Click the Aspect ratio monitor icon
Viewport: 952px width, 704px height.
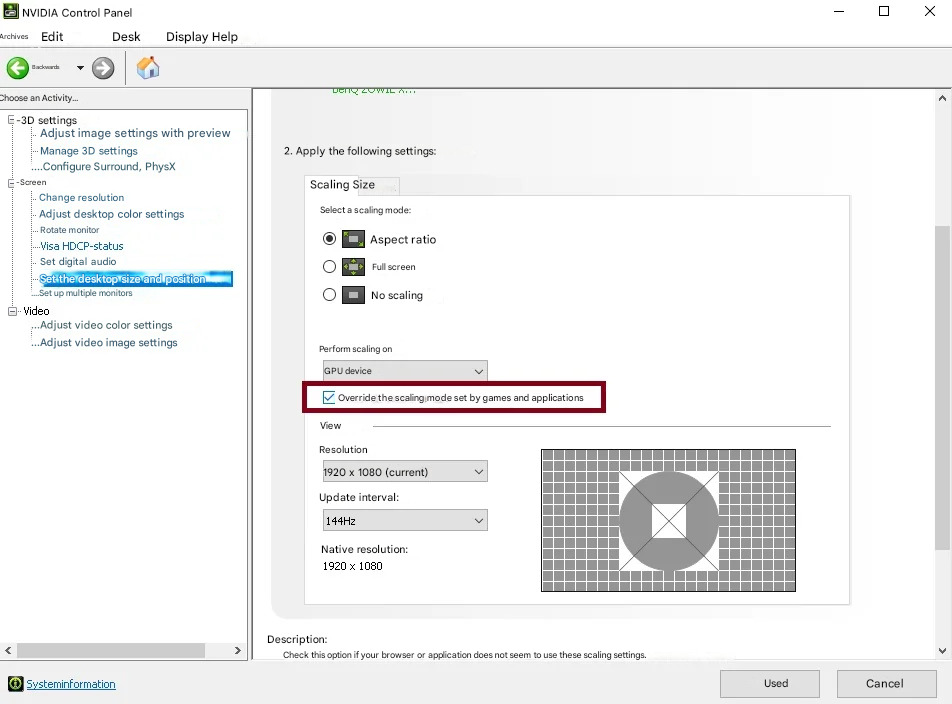(353, 239)
